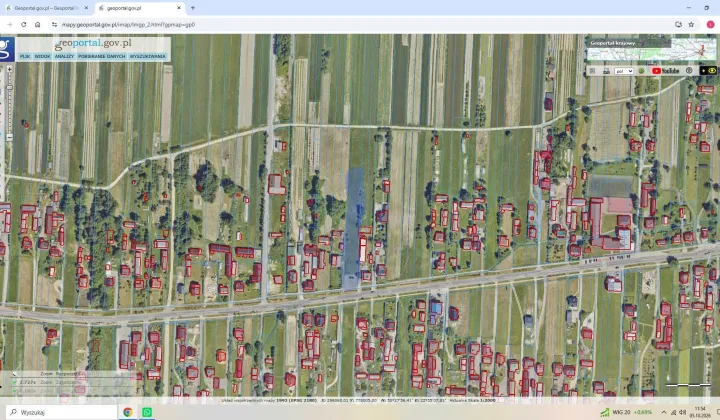View site information icon in address bar
Screen dimensions: 720x420
[54, 25]
